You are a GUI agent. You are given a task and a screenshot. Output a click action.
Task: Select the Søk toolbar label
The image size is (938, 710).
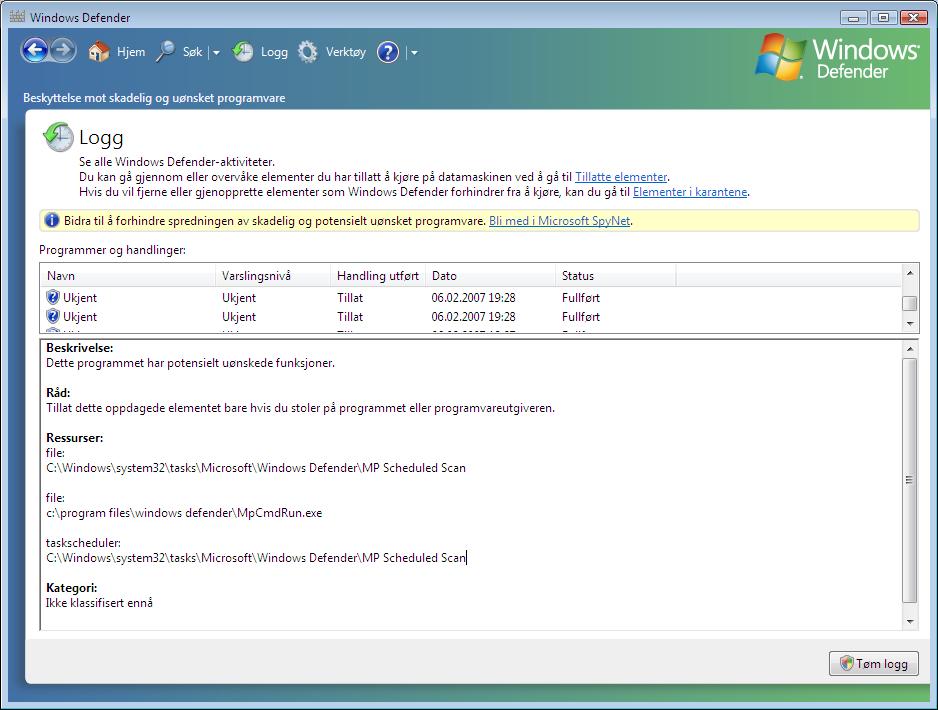coord(193,52)
